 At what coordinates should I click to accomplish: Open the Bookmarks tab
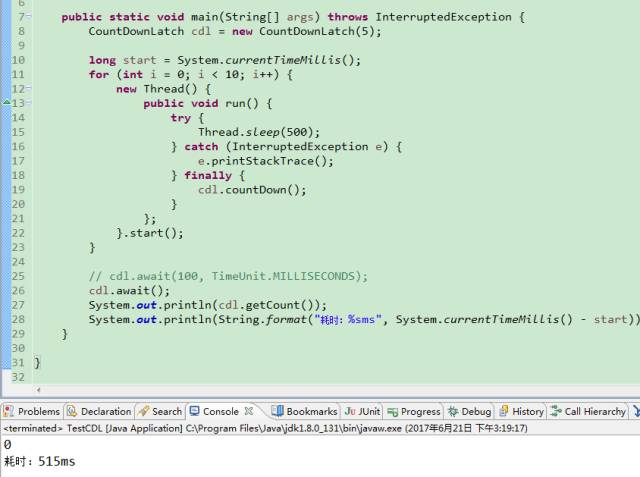click(305, 411)
